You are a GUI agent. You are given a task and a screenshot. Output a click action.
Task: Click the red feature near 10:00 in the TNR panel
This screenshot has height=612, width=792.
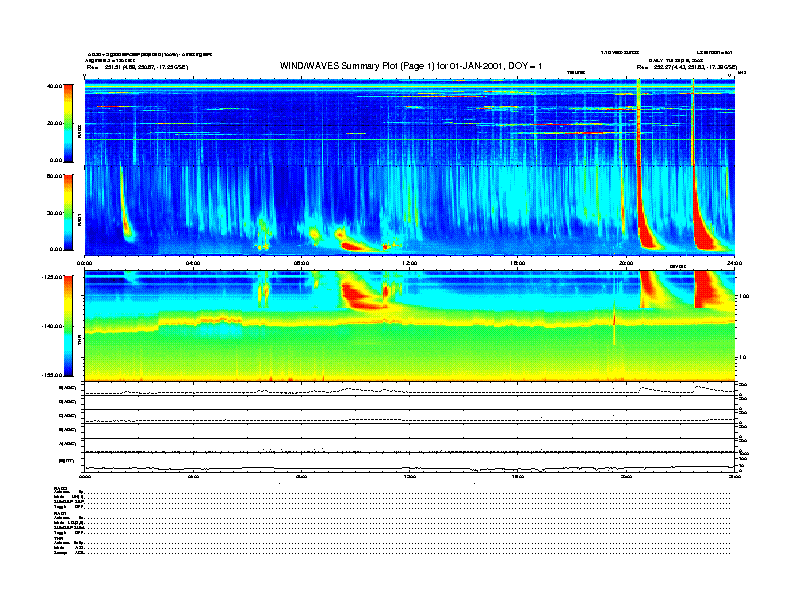tap(361, 297)
